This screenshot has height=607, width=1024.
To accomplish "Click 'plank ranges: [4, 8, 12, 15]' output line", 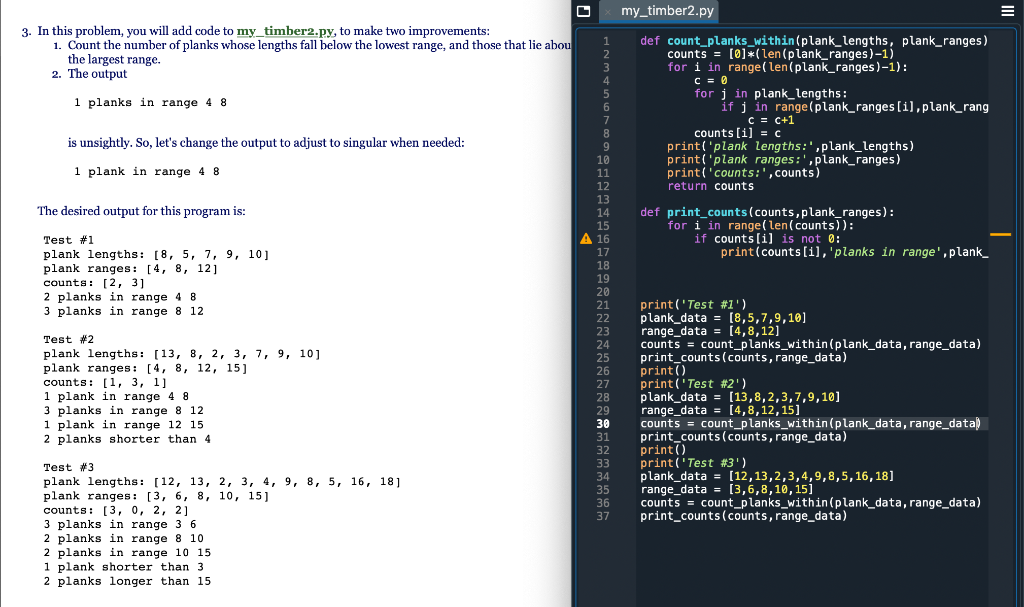I will point(145,368).
